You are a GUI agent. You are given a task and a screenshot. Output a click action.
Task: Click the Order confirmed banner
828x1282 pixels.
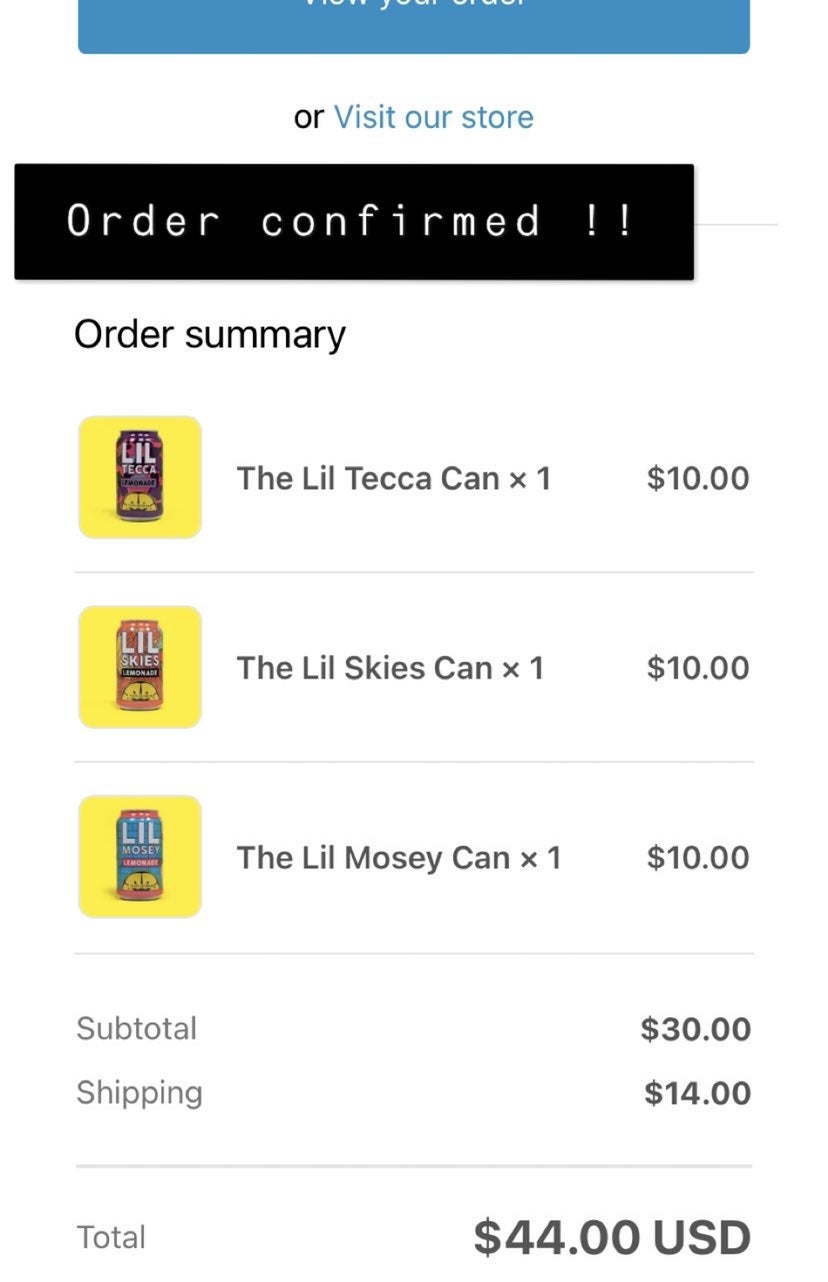point(354,222)
